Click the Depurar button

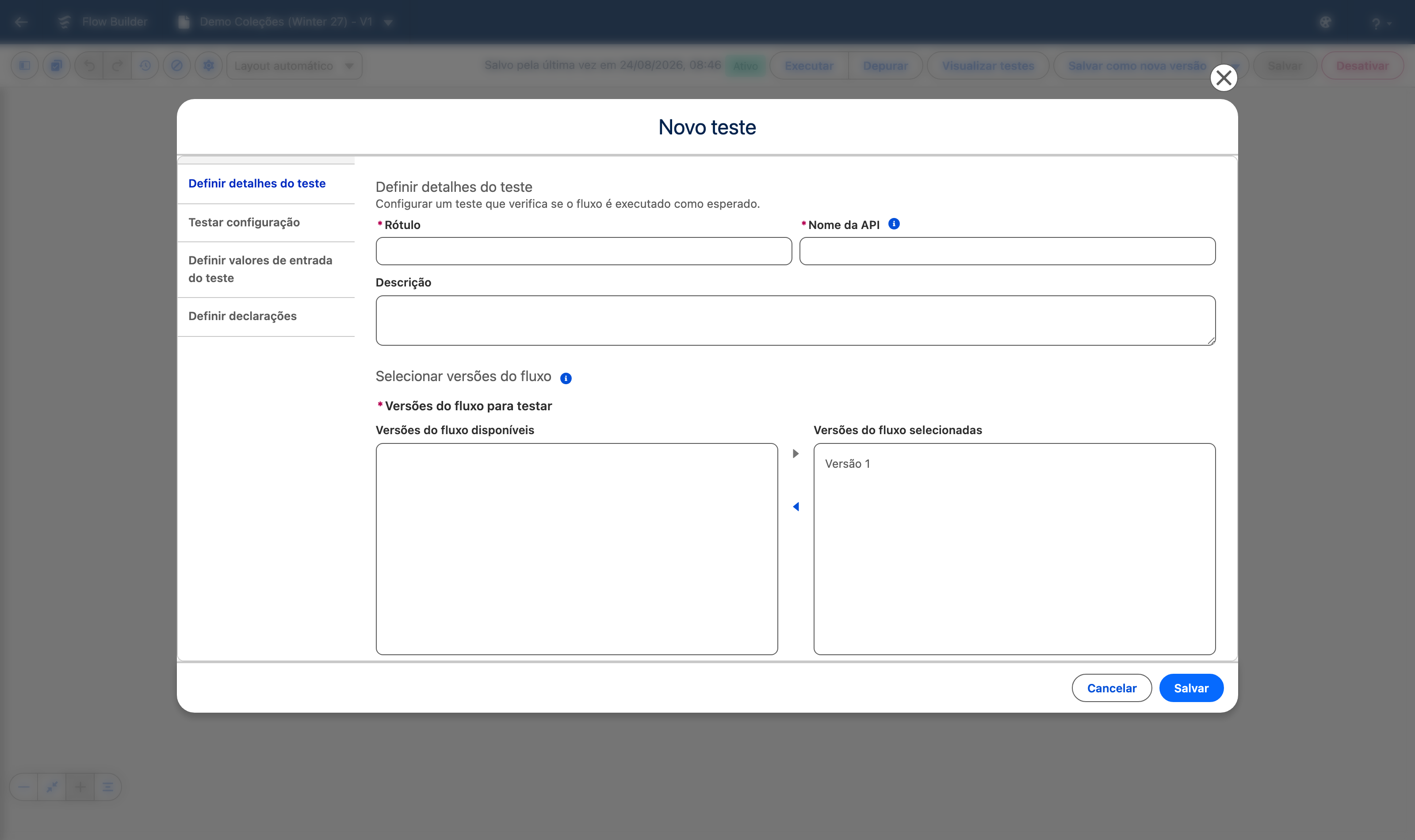pyautogui.click(x=885, y=66)
